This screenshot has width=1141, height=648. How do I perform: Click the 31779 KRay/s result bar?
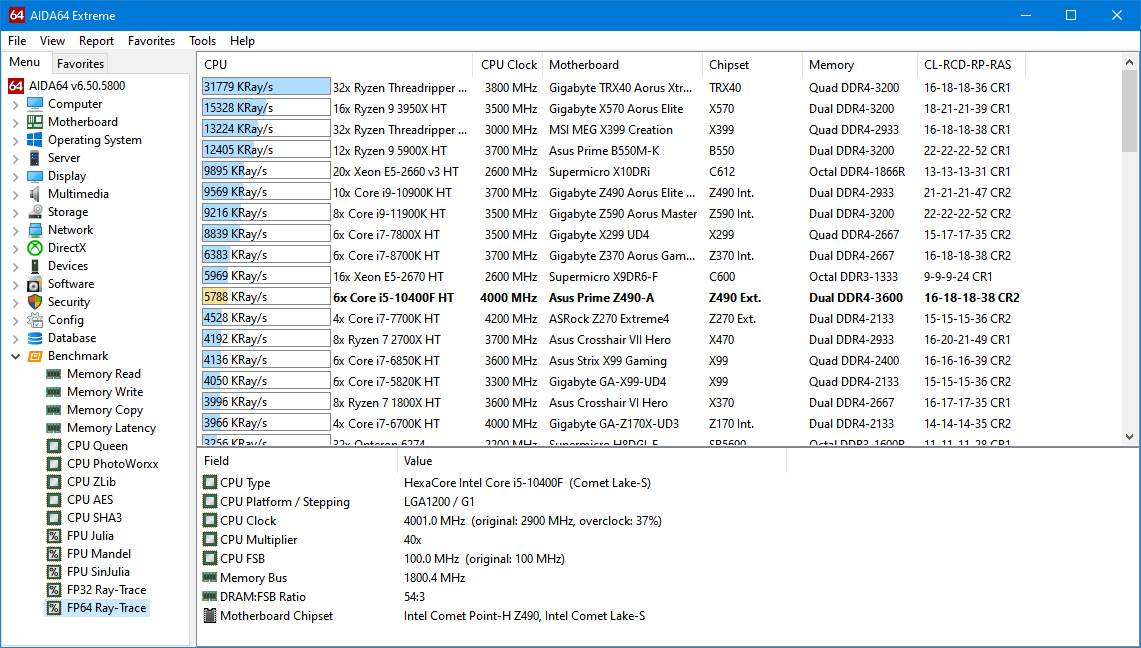click(266, 87)
